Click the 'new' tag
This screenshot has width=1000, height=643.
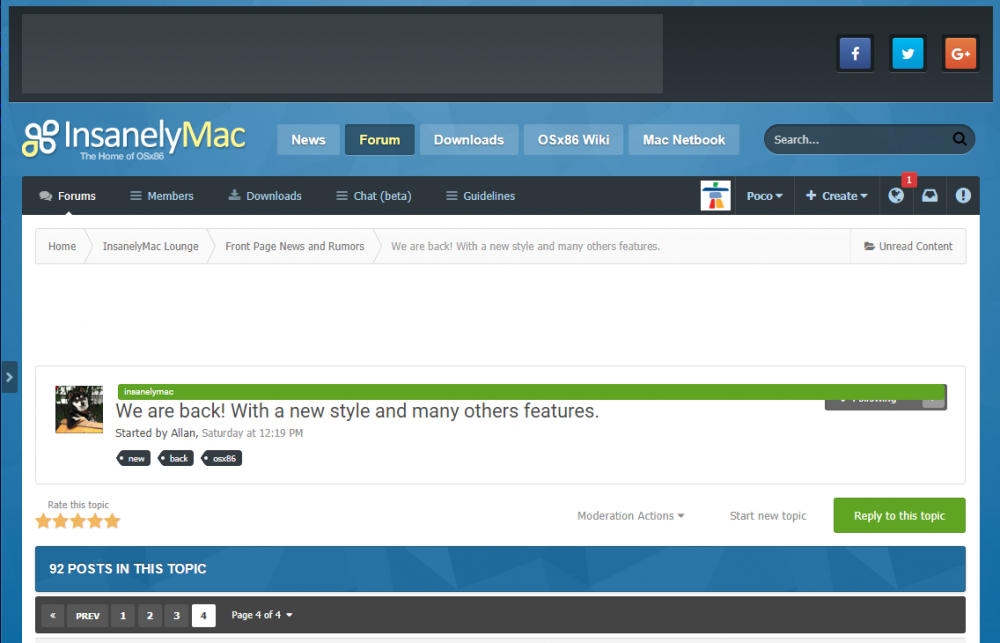pyautogui.click(x=134, y=458)
